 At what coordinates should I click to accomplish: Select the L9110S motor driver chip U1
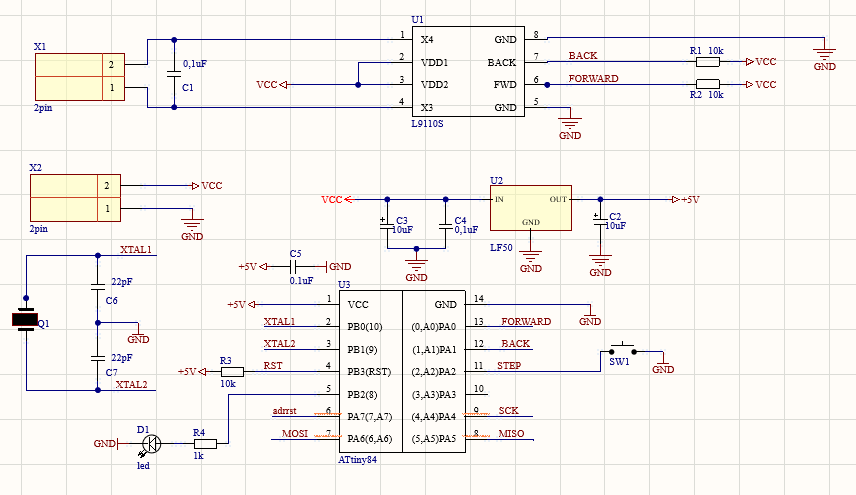pyautogui.click(x=467, y=72)
